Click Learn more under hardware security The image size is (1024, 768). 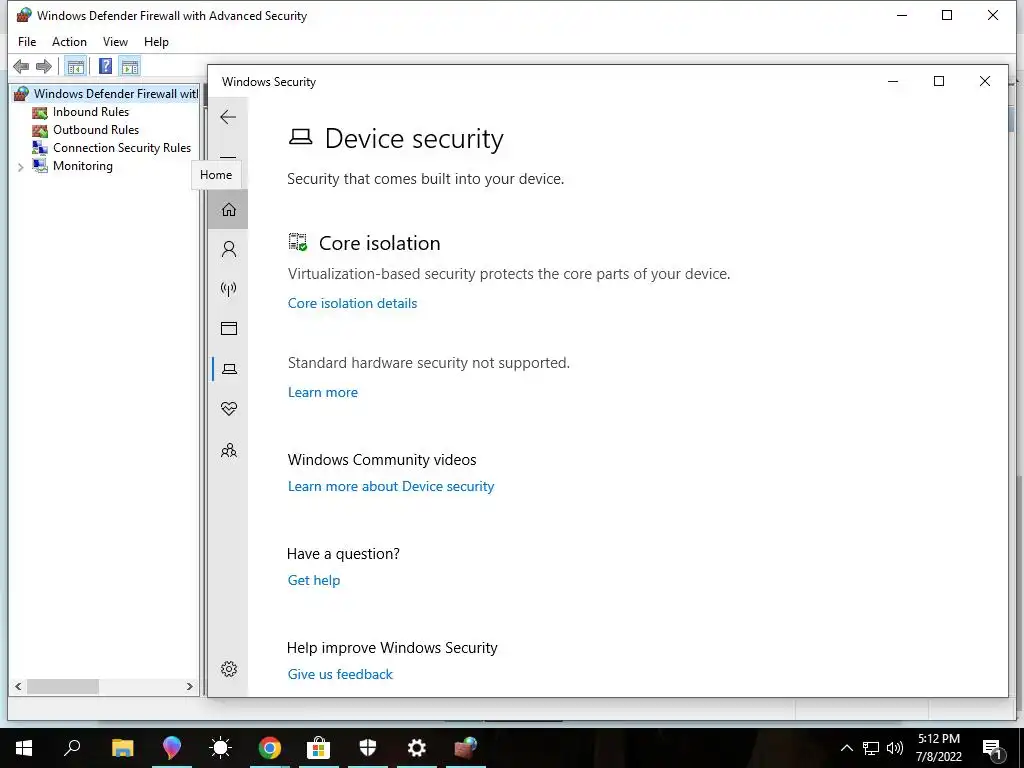tap(323, 392)
